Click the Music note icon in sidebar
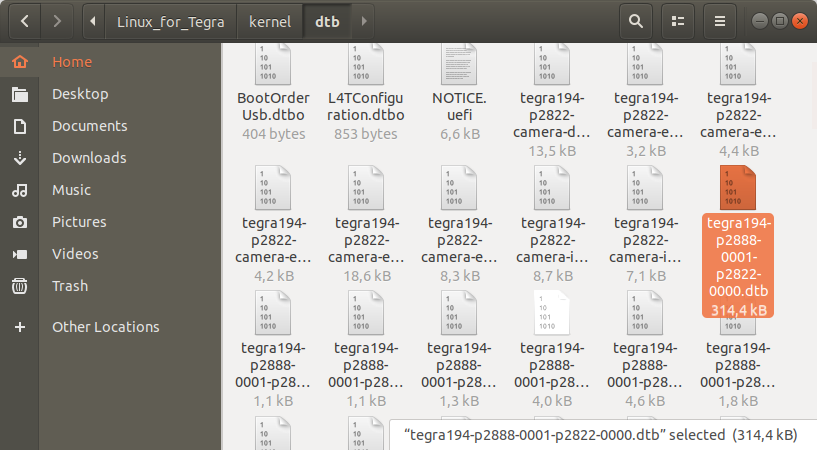The image size is (817, 450). tap(20, 190)
